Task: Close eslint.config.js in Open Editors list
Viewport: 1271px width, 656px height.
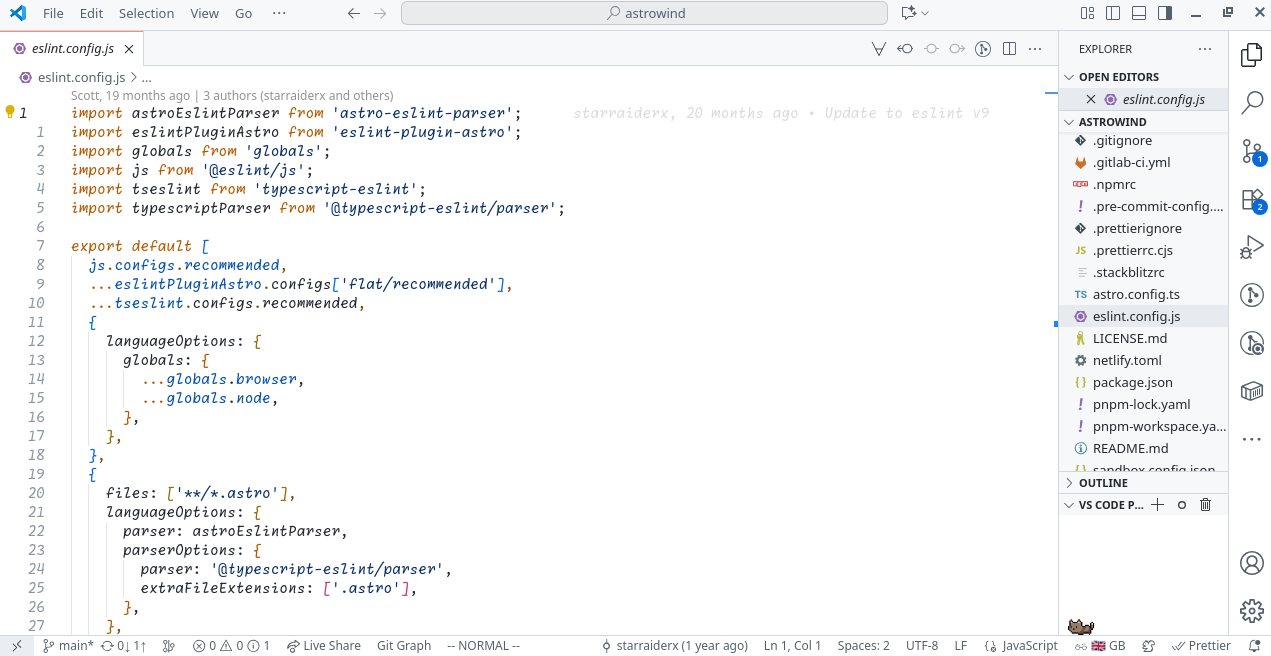Action: point(1091,99)
